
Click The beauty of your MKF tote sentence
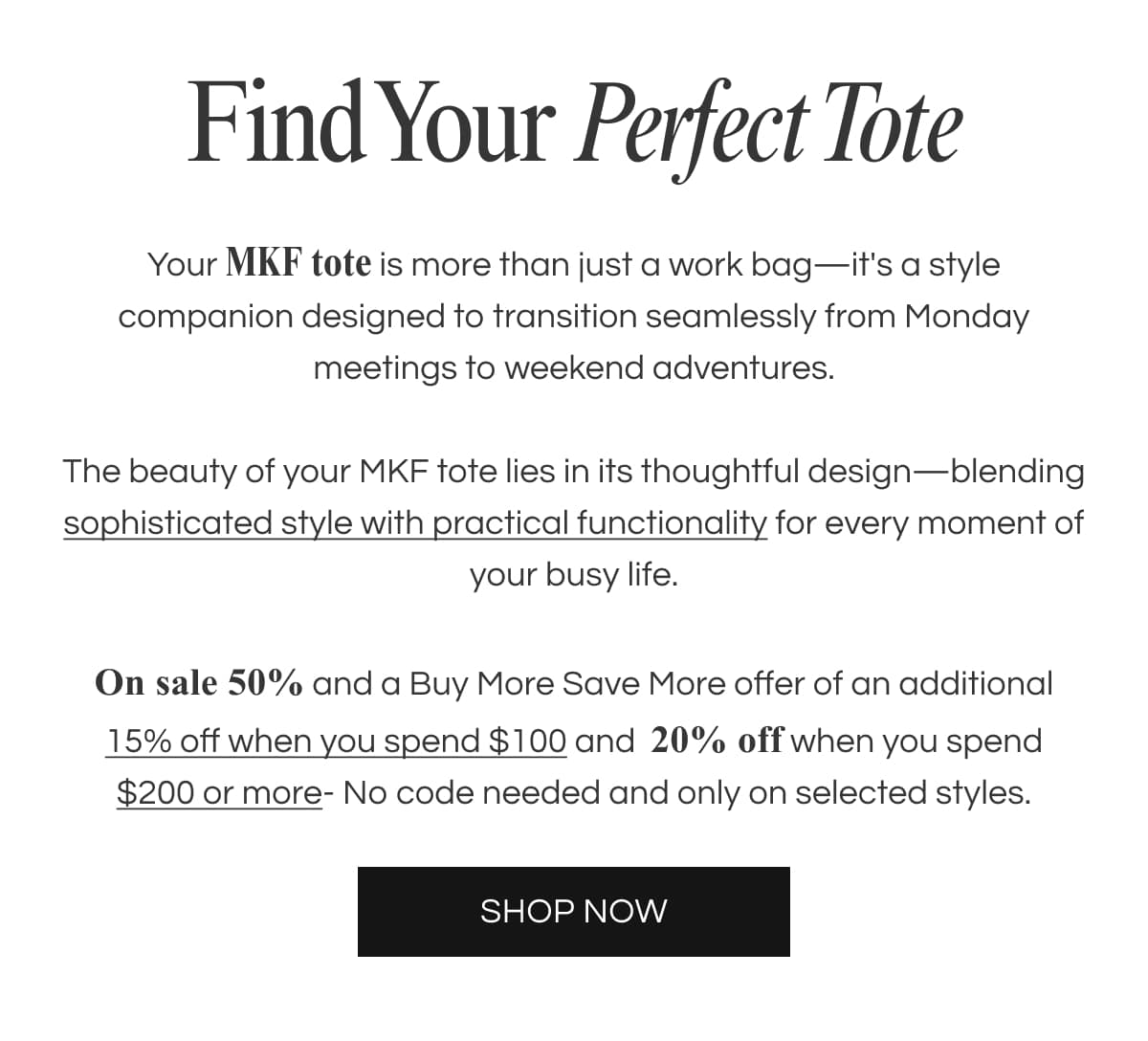[x=574, y=523]
